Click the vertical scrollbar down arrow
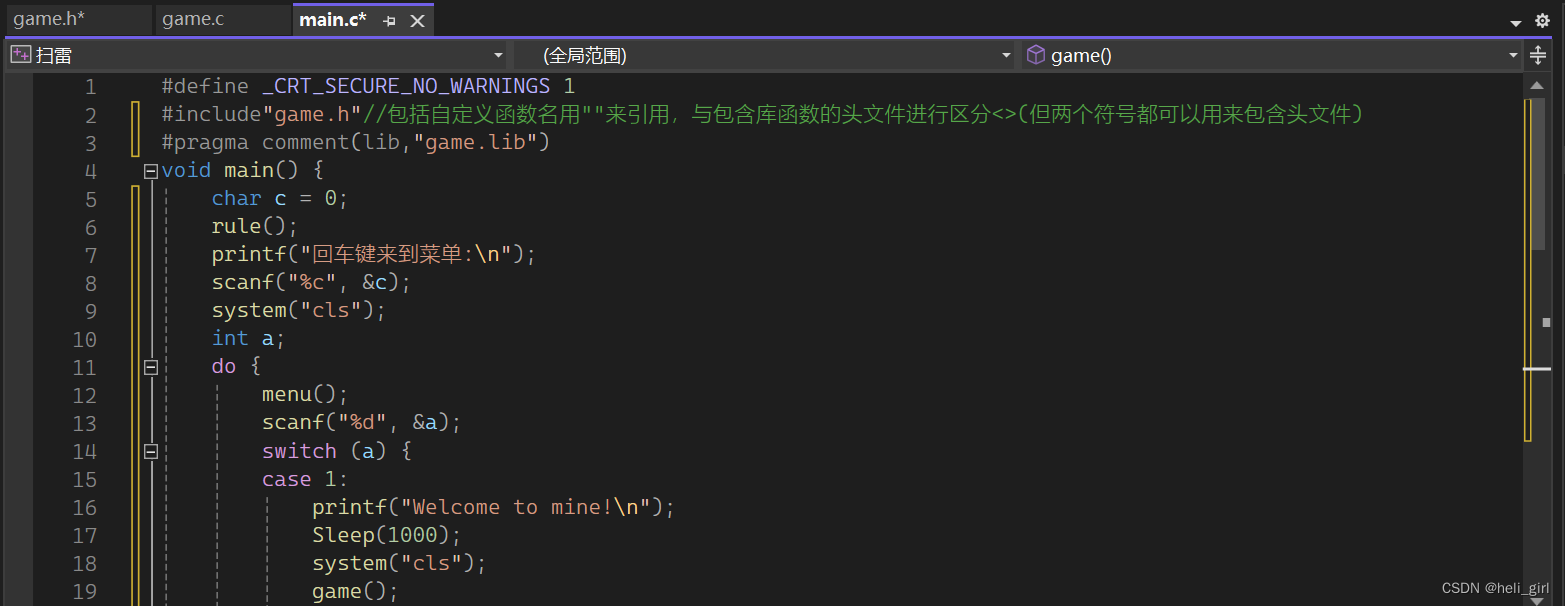The image size is (1565, 606). [x=1539, y=599]
